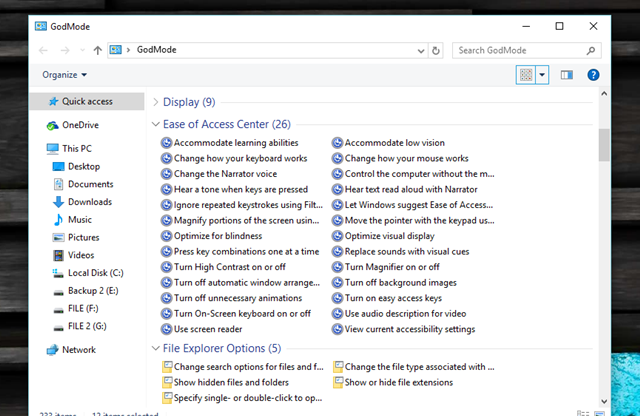The width and height of the screenshot is (640, 416).
Task: Click the change view layout icon
Action: coord(526,75)
